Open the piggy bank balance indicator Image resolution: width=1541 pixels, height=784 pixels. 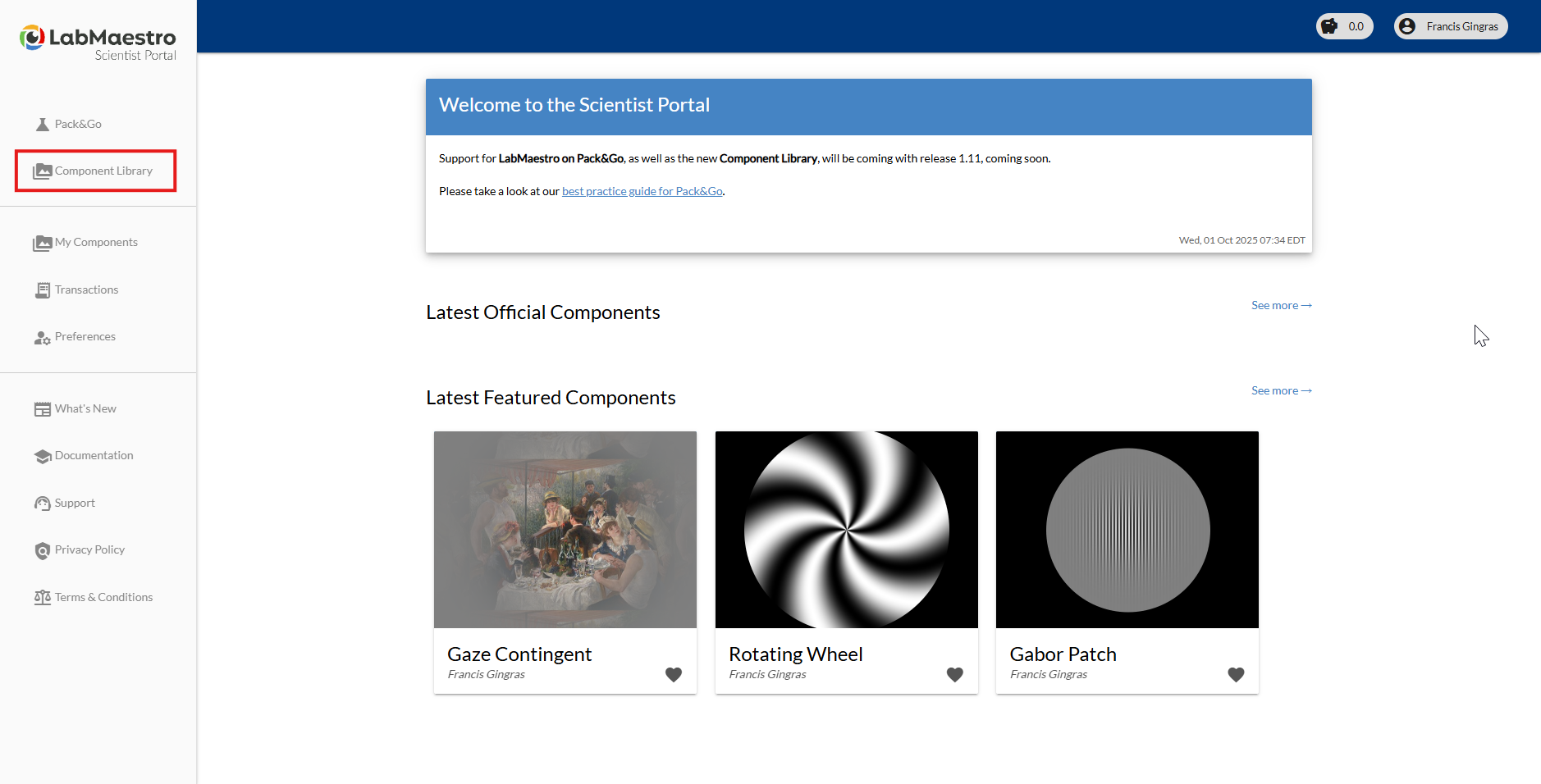point(1344,26)
